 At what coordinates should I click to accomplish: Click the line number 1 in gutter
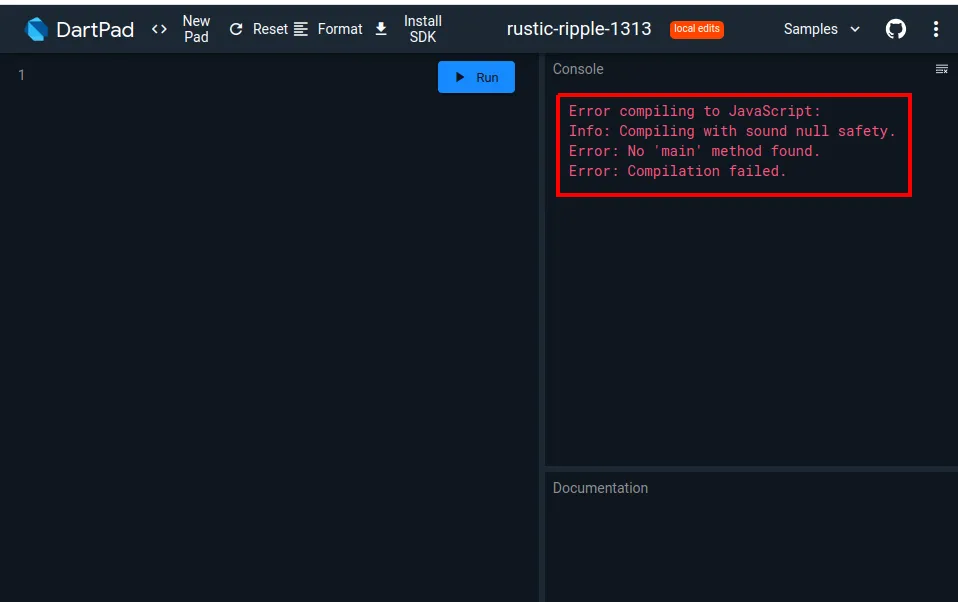pos(21,75)
